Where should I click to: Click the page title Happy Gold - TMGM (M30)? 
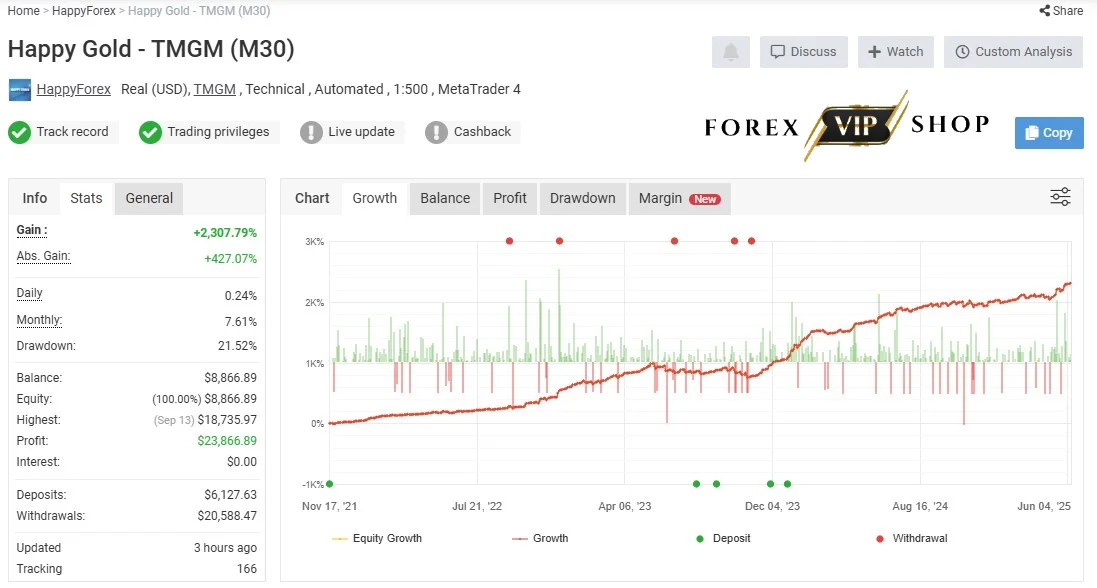coord(151,49)
